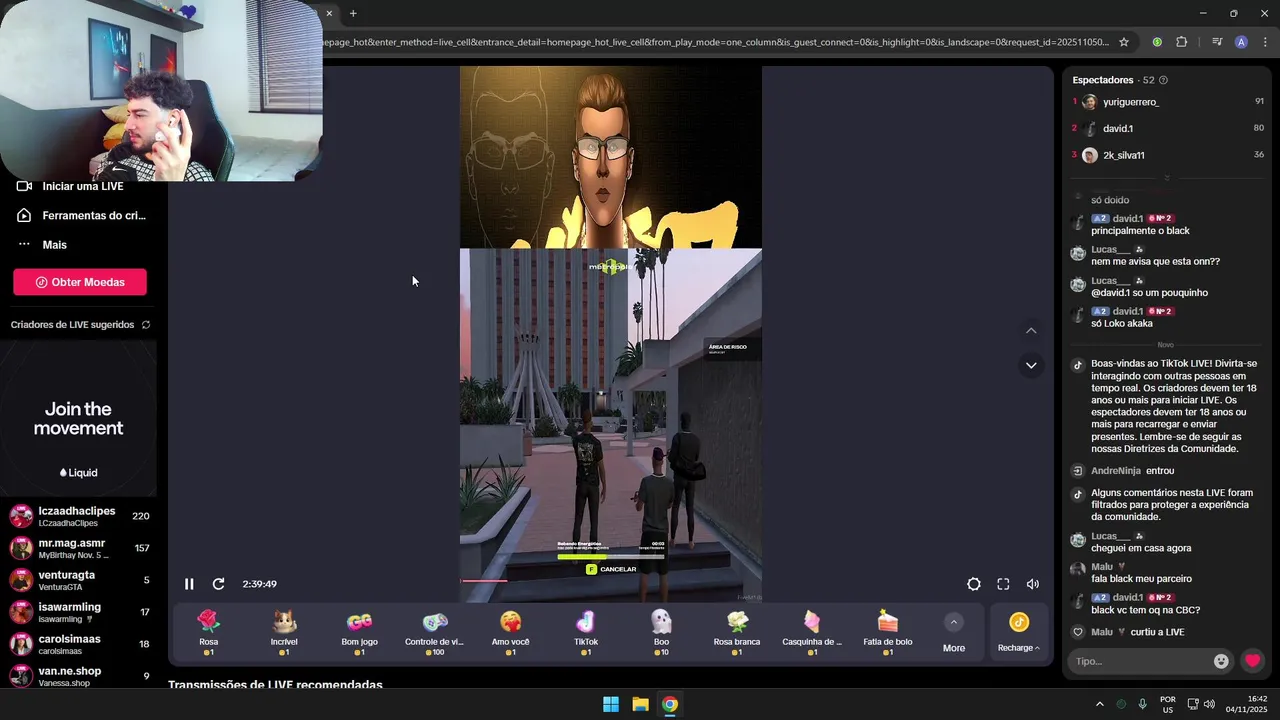Click the Obter Moedas button

[x=80, y=282]
